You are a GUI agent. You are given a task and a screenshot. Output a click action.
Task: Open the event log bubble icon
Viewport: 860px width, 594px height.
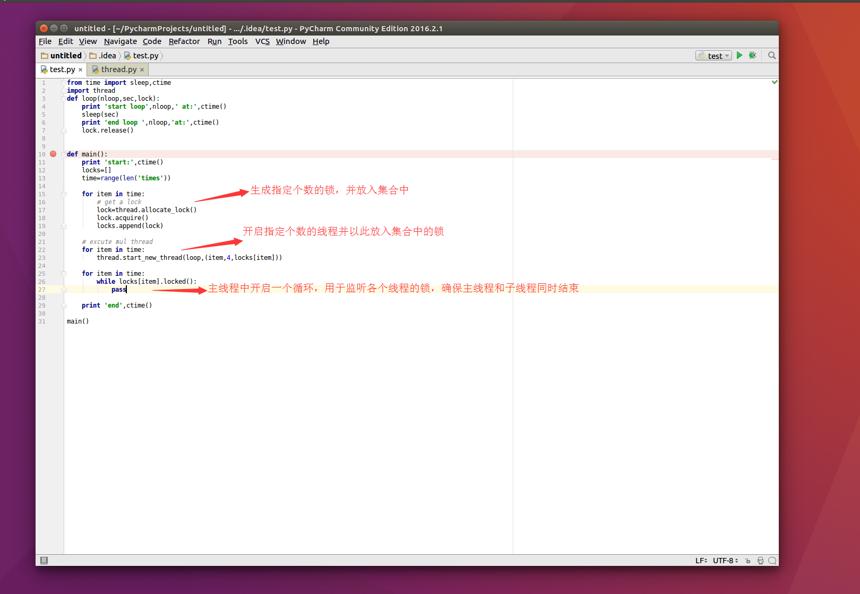[772, 561]
